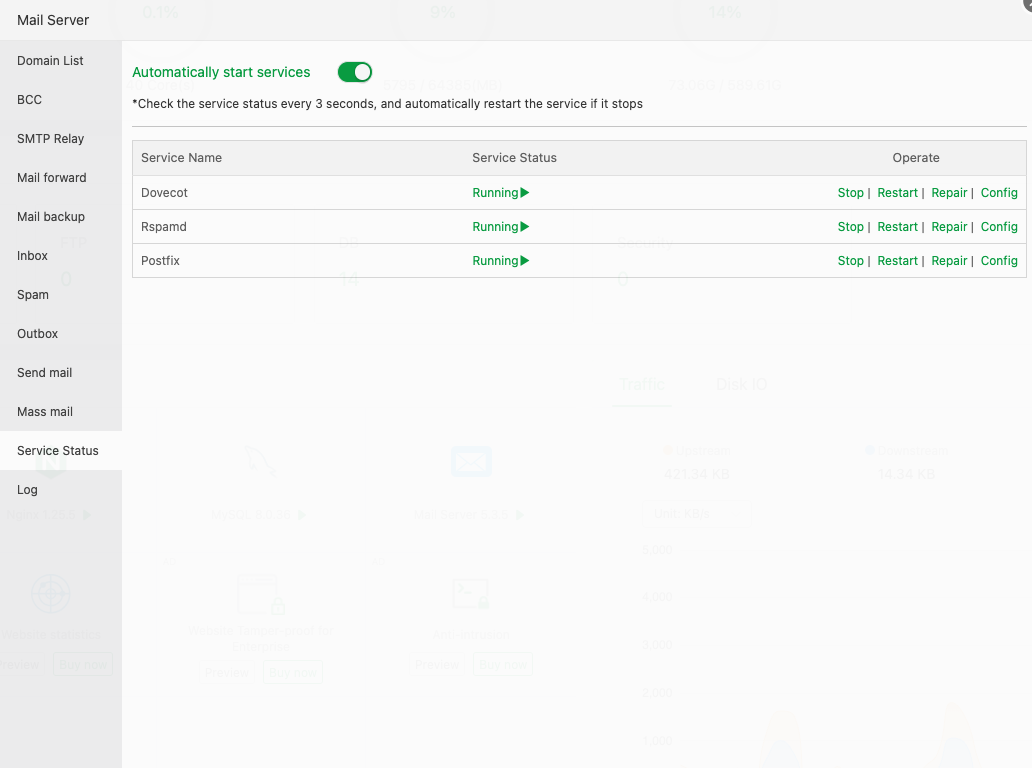This screenshot has width=1032, height=768.
Task: Click the Rspamd Running status play icon
Action: (525, 227)
